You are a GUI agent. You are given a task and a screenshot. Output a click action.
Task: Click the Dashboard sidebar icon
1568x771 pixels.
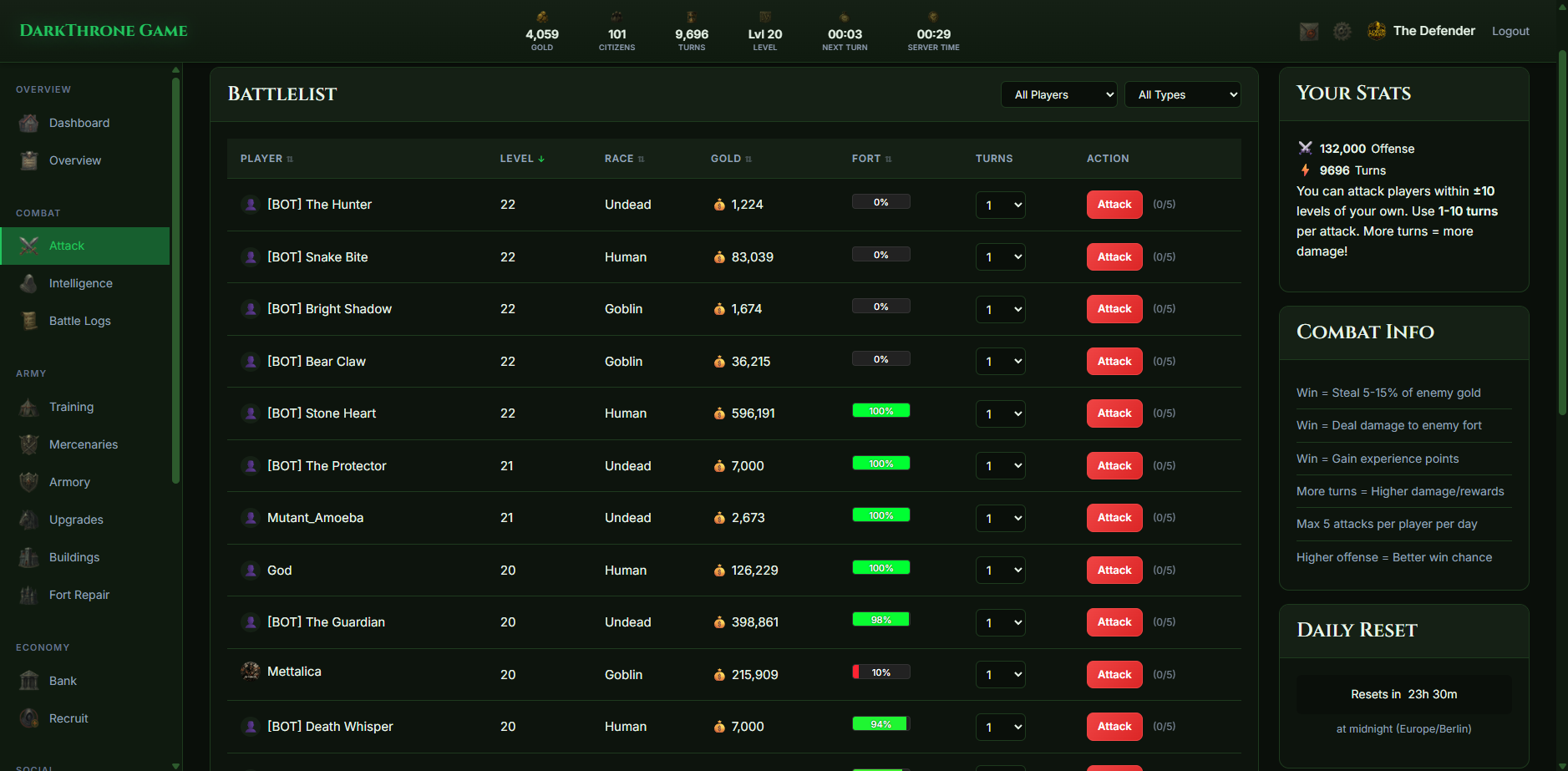[x=29, y=124]
